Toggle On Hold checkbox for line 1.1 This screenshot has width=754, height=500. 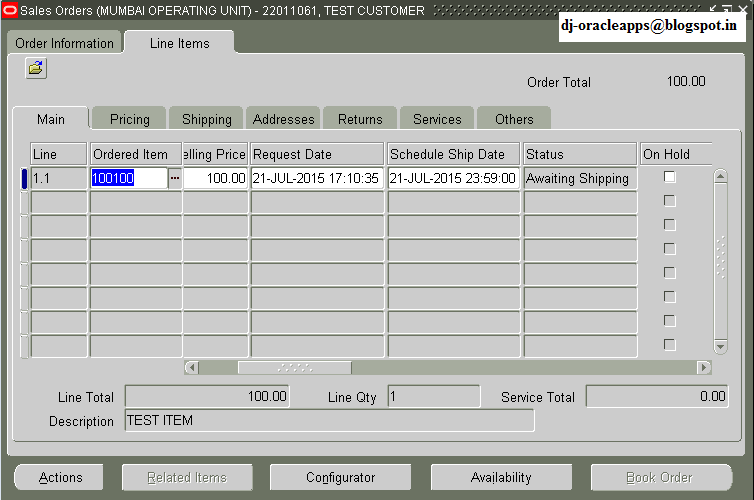click(669, 177)
